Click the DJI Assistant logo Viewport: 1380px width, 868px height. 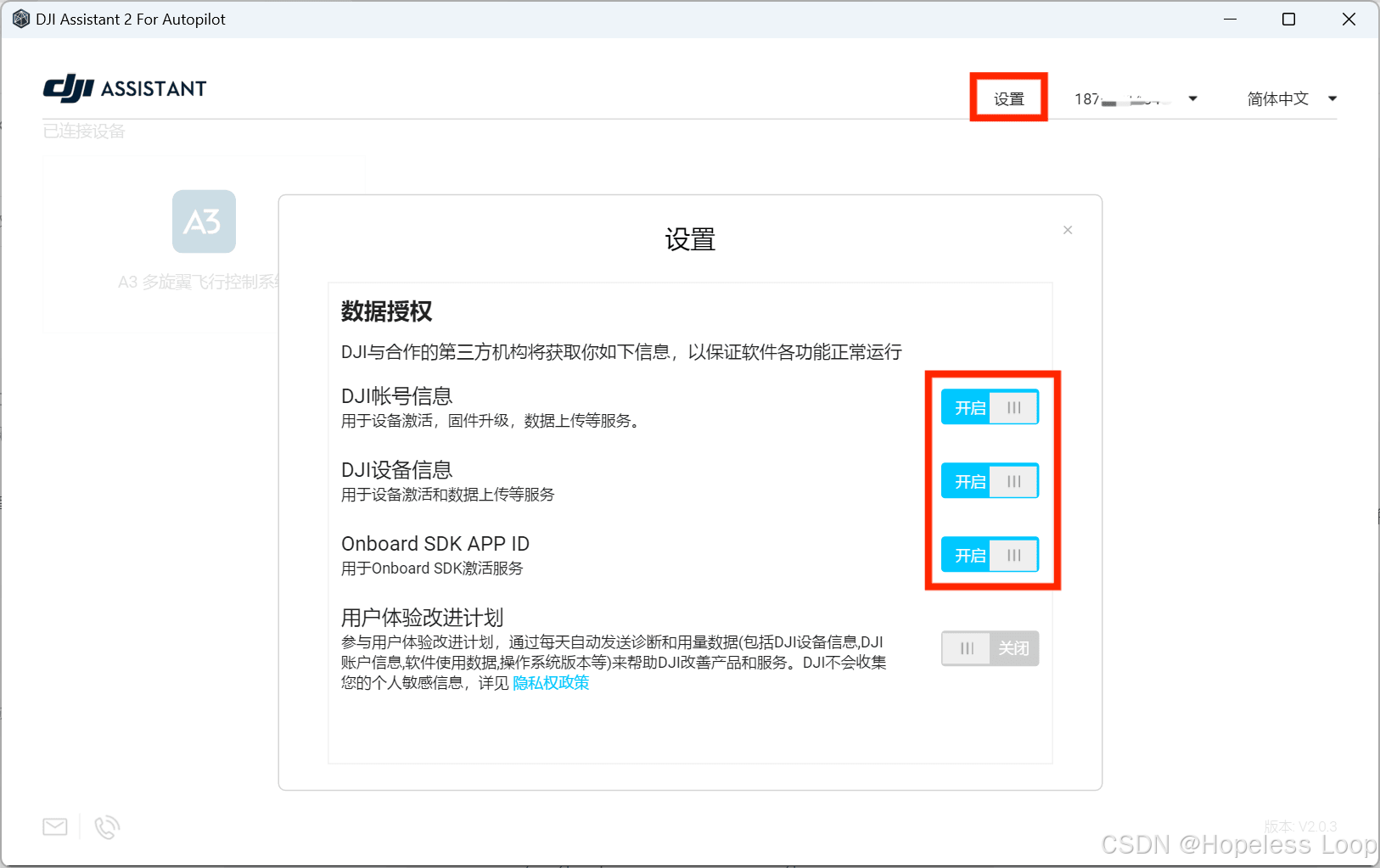pyautogui.click(x=125, y=88)
